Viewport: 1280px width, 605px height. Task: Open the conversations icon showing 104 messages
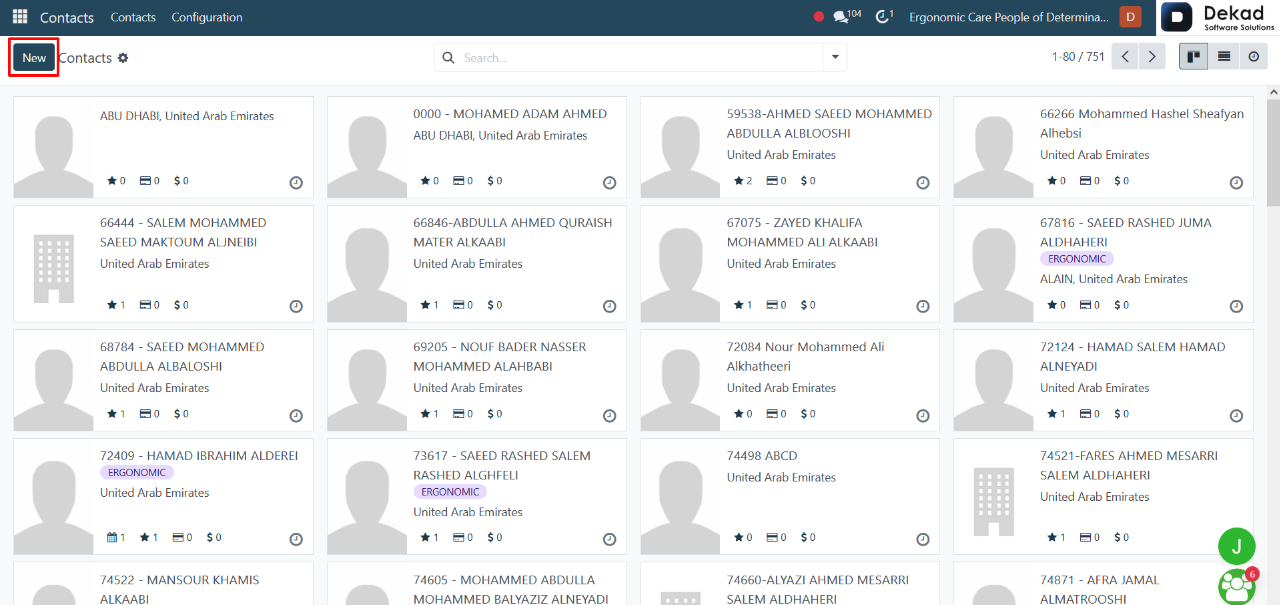pos(847,16)
